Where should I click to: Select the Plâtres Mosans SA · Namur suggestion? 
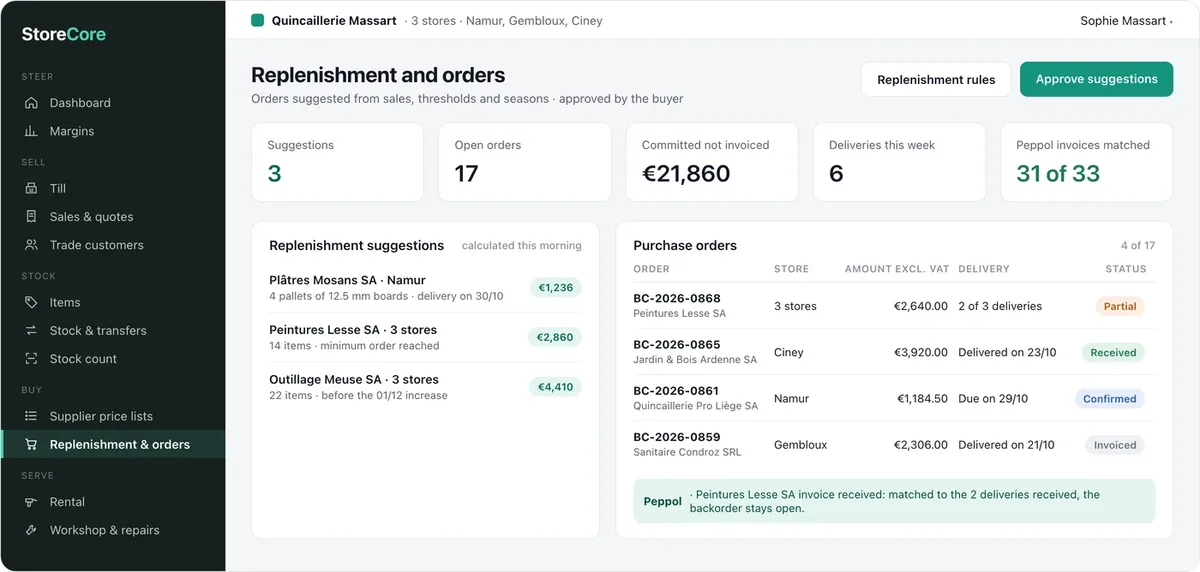coord(425,288)
